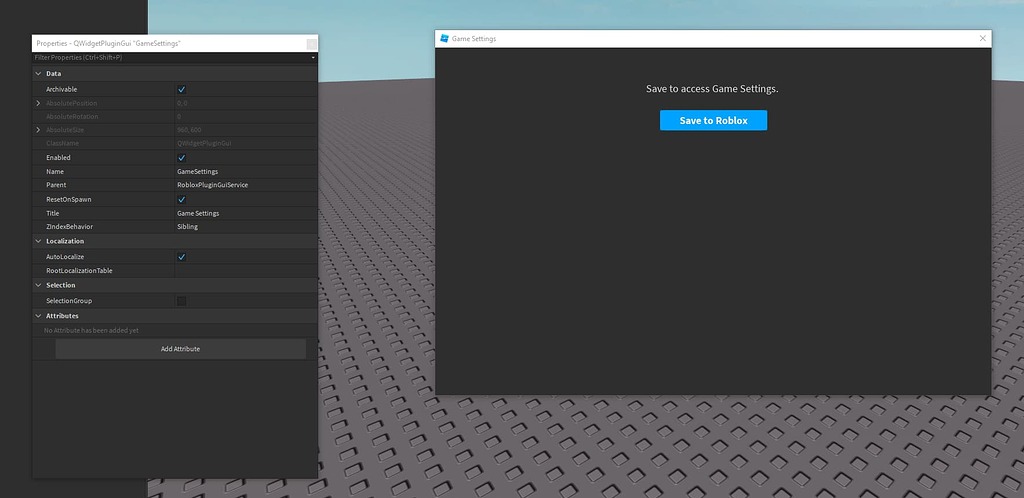This screenshot has width=1024, height=498.
Task: Select the AbsoluteRotation property row
Action: pyautogui.click(x=175, y=116)
